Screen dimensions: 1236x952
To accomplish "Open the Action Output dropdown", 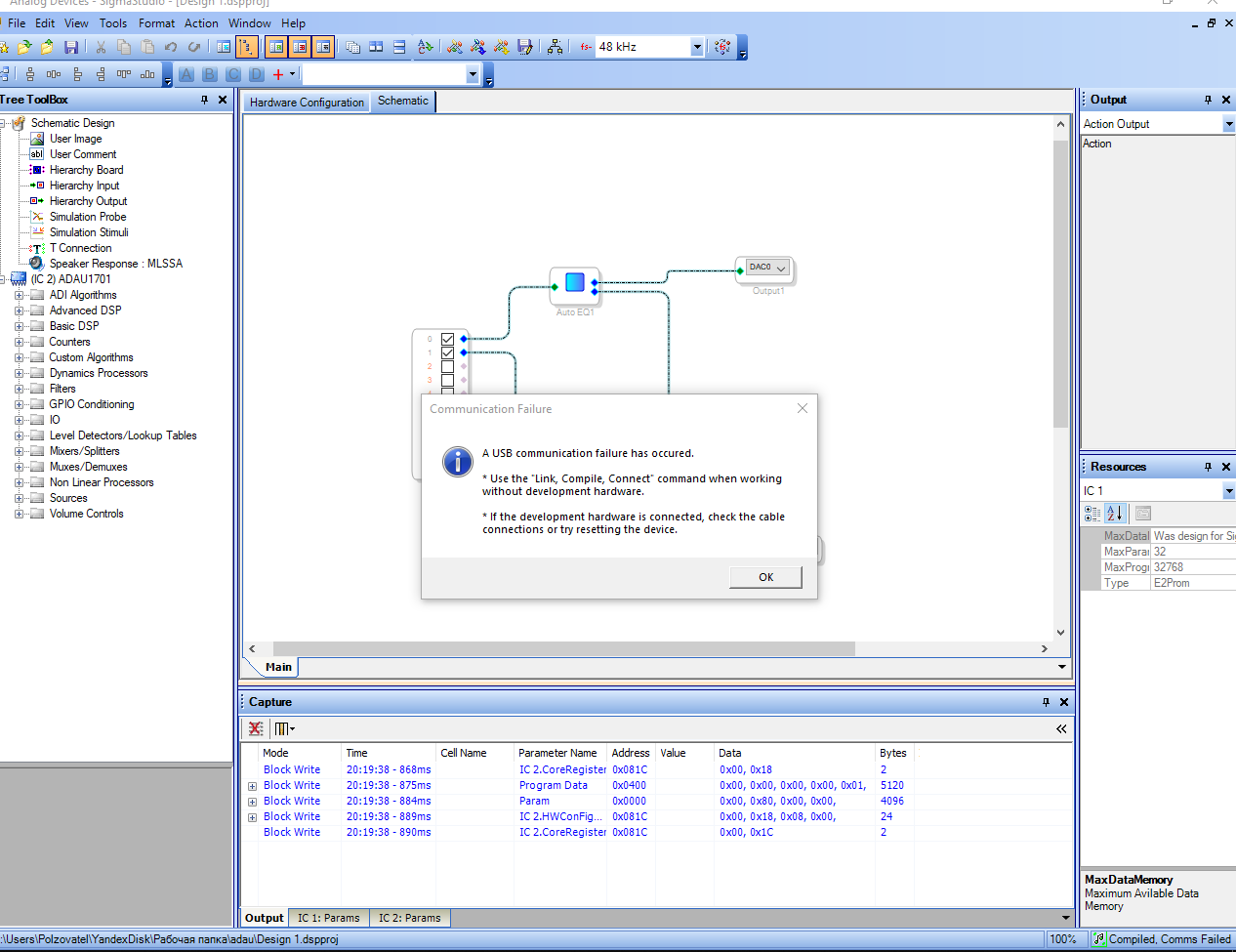I will point(1229,124).
